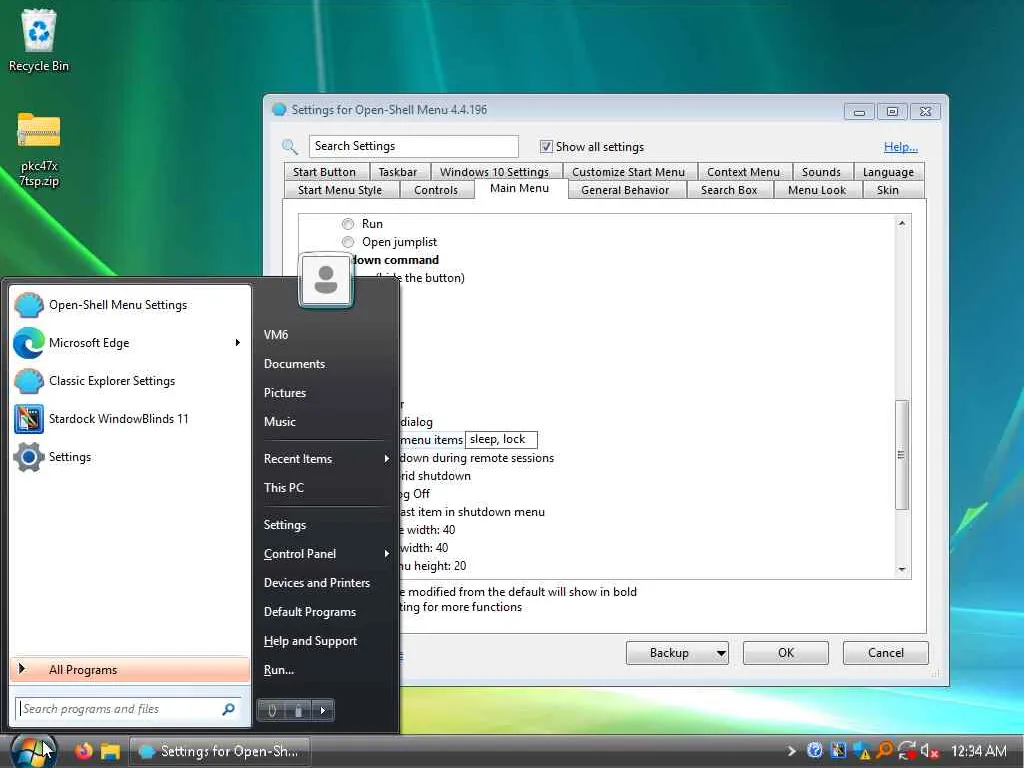Click the Settings for Open-Shell taskbar button
The width and height of the screenshot is (1024, 768).
tap(219, 751)
